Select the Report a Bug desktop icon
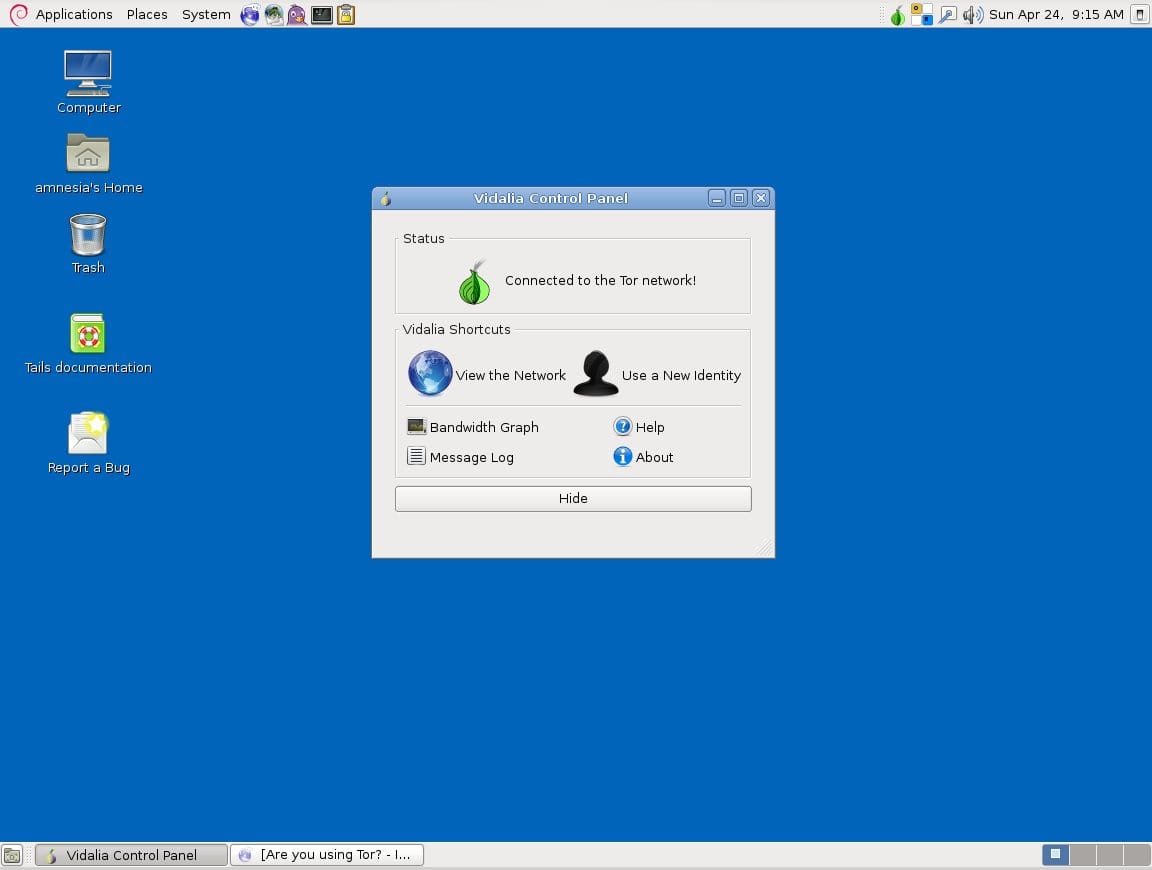 pyautogui.click(x=88, y=435)
